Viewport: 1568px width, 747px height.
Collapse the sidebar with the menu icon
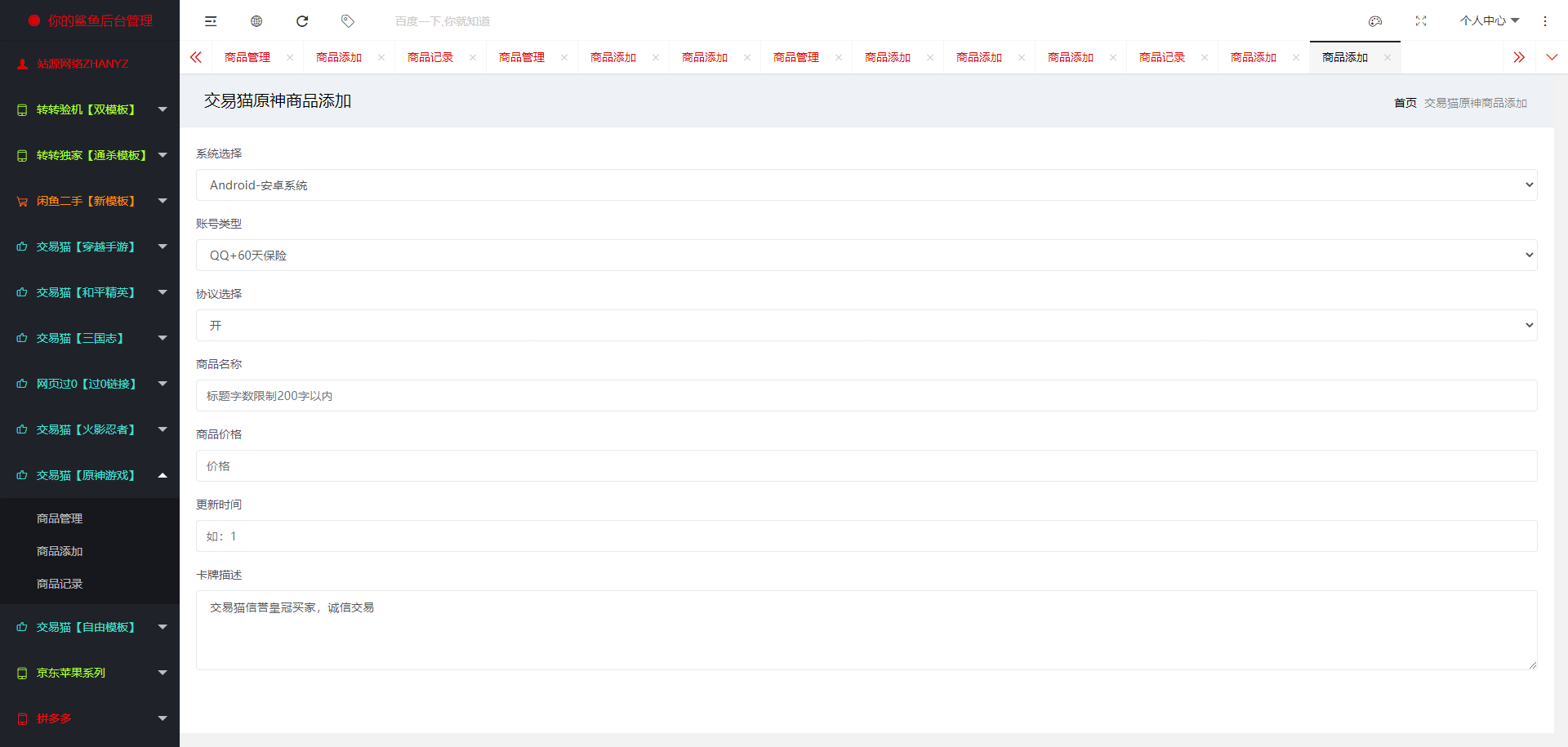(211, 21)
